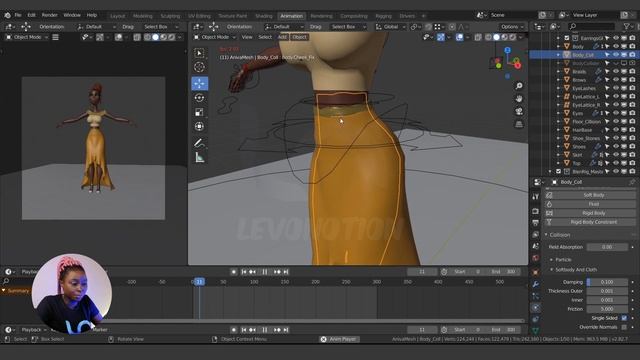This screenshot has width=640, height=360.
Task: Open the Object menu in viewport header
Action: tap(299, 37)
